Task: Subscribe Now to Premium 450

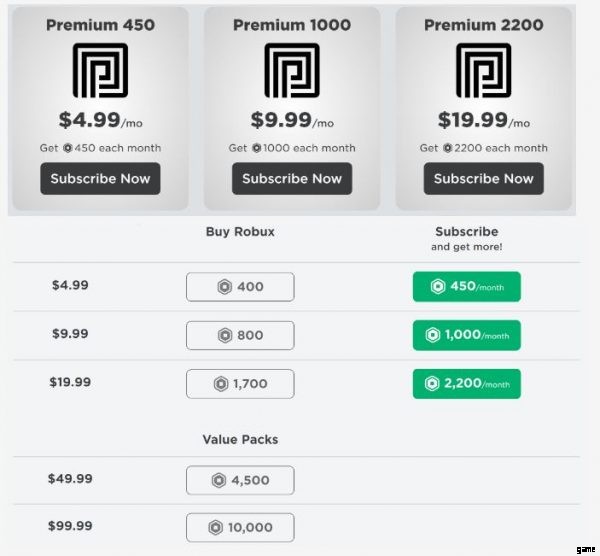Action: point(100,179)
